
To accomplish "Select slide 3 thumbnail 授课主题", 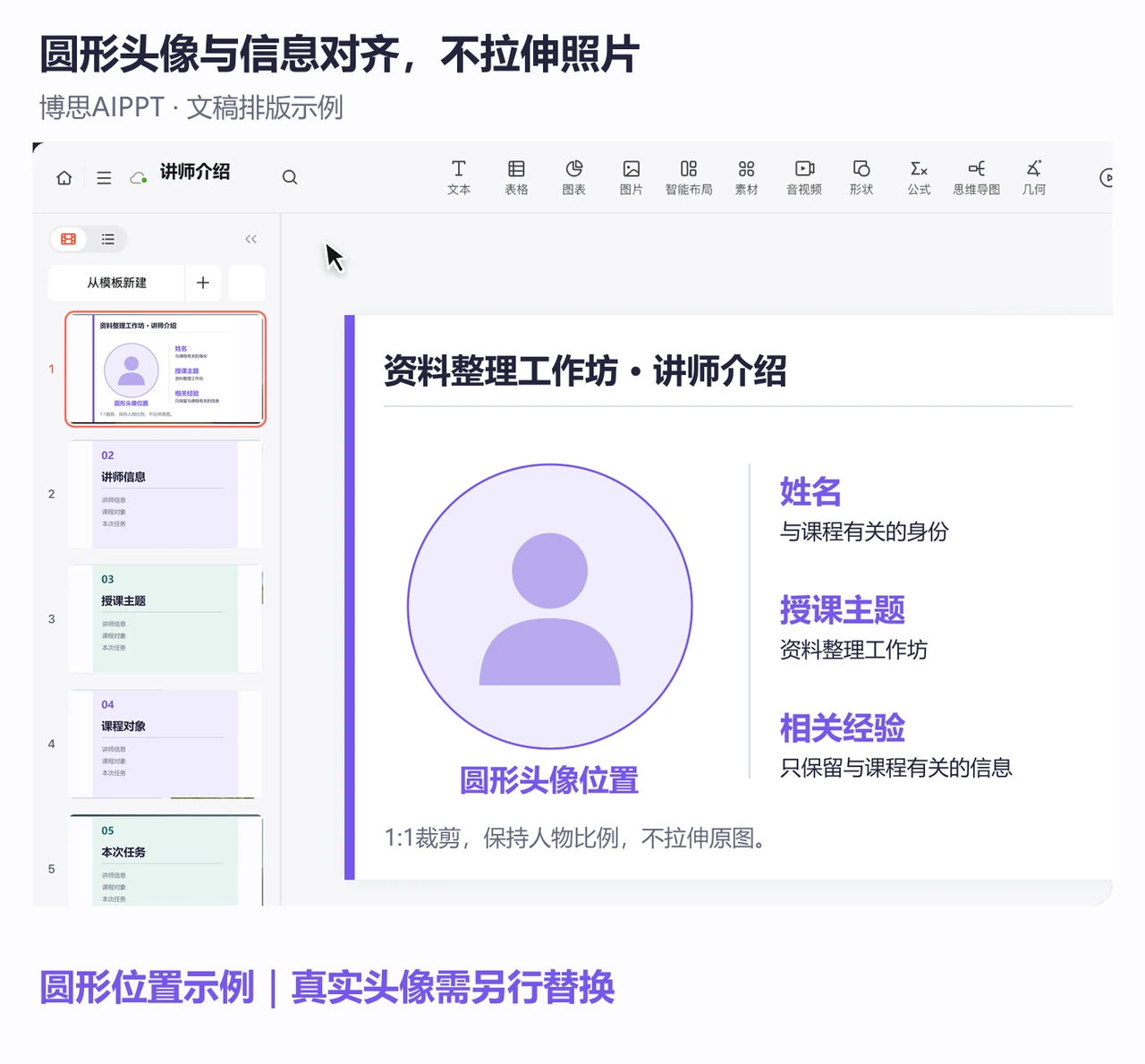I will 165,618.
